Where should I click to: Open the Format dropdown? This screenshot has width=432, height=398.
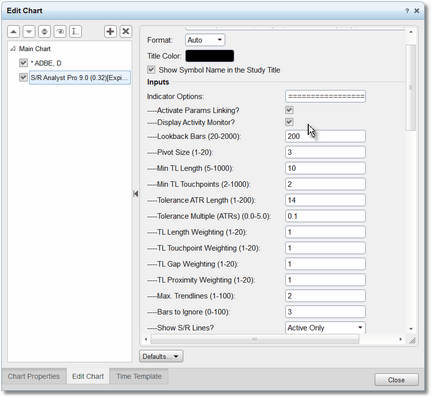coord(205,40)
